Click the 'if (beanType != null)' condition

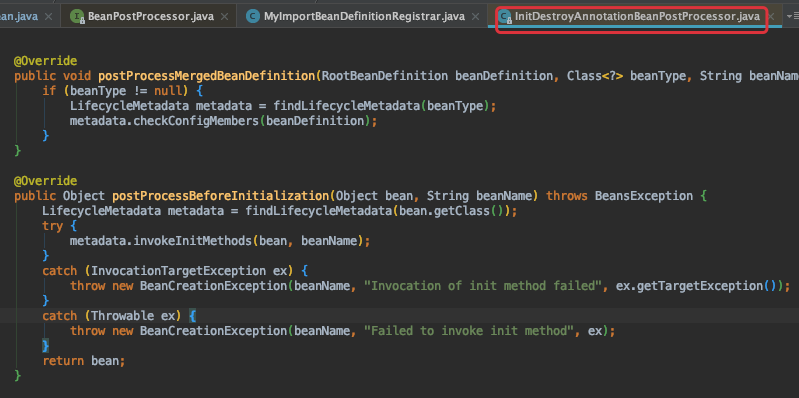point(116,91)
